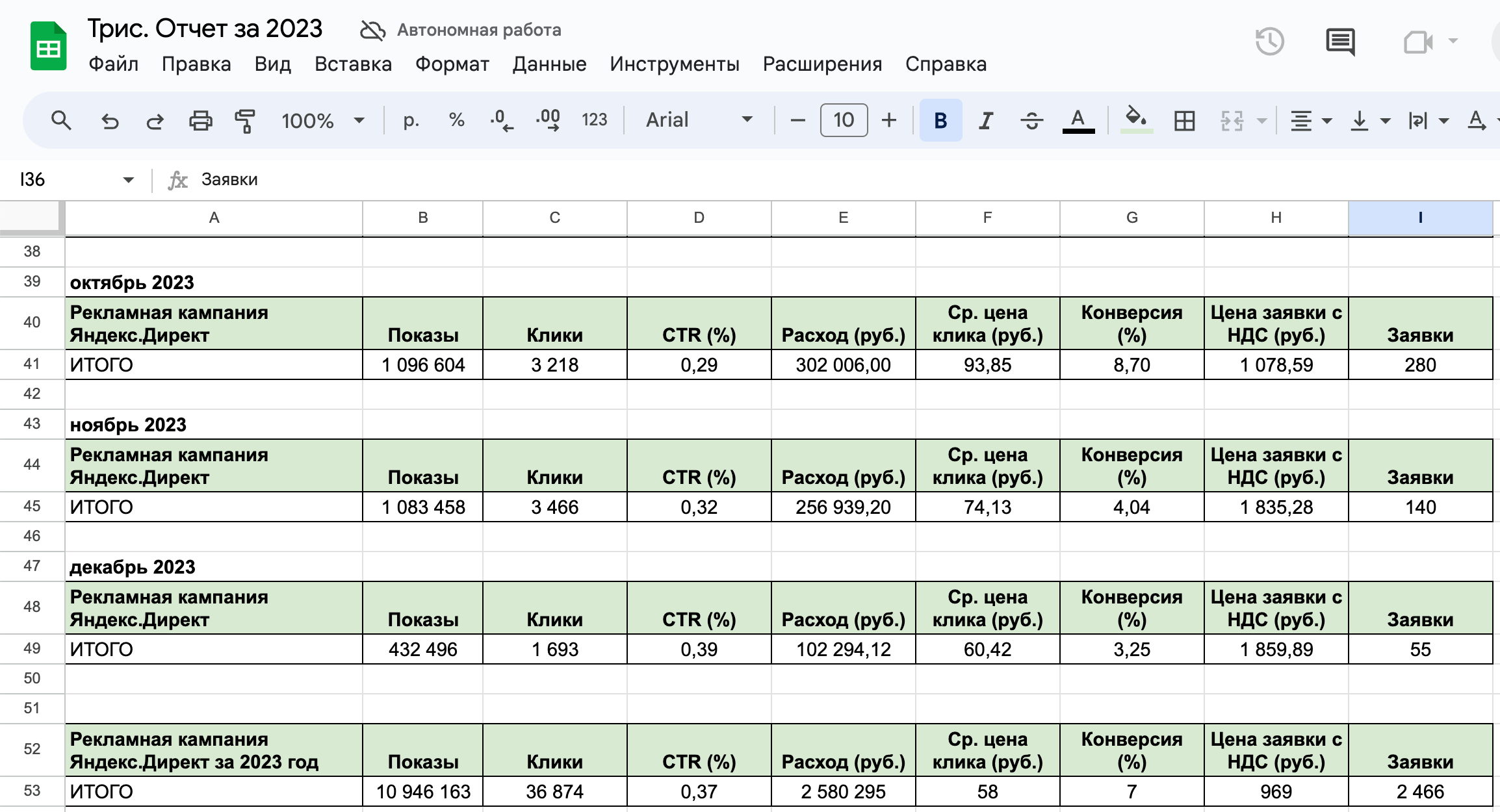Select column A header

[x=214, y=218]
